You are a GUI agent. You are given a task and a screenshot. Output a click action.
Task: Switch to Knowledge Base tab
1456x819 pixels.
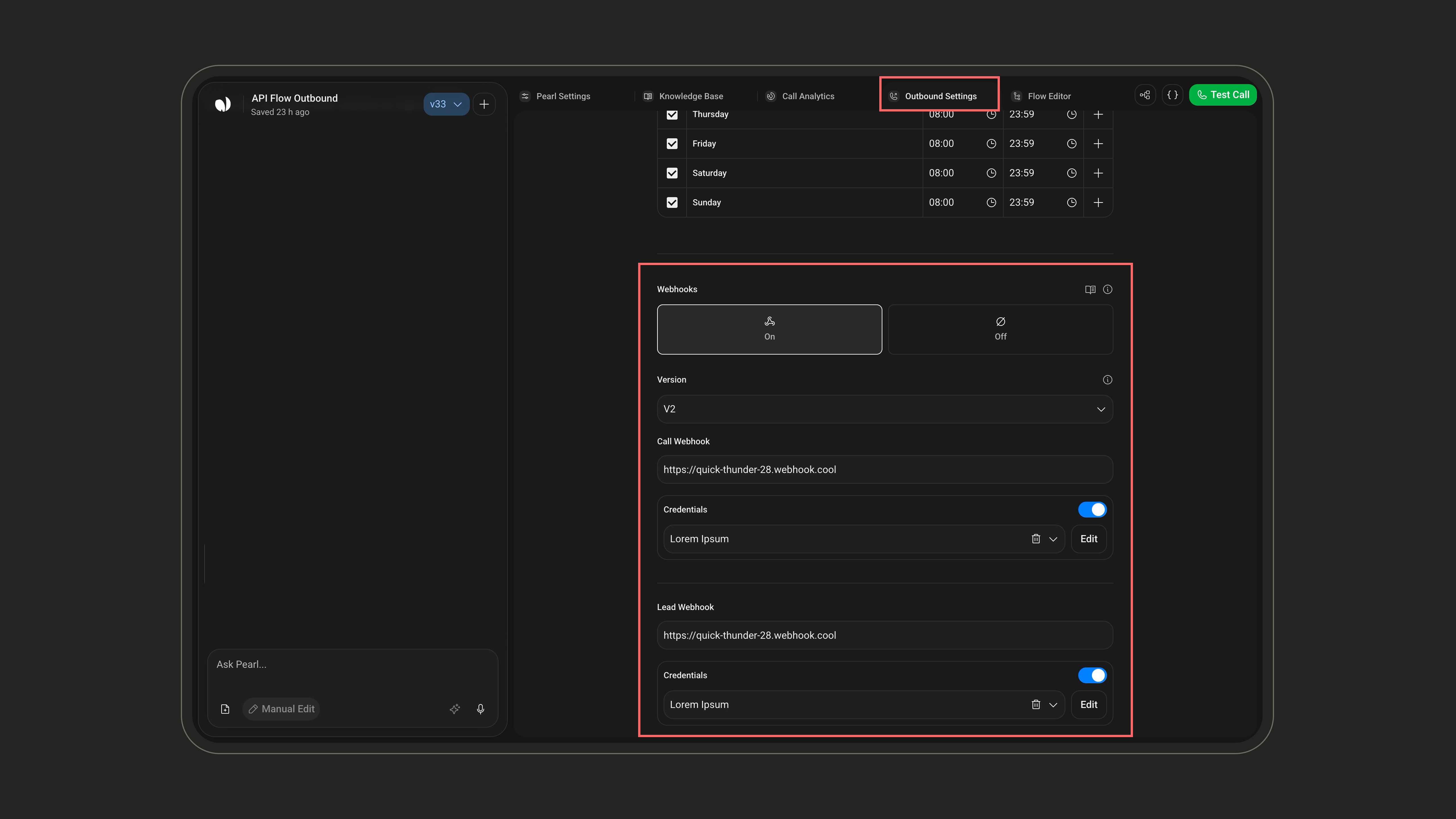pos(683,96)
